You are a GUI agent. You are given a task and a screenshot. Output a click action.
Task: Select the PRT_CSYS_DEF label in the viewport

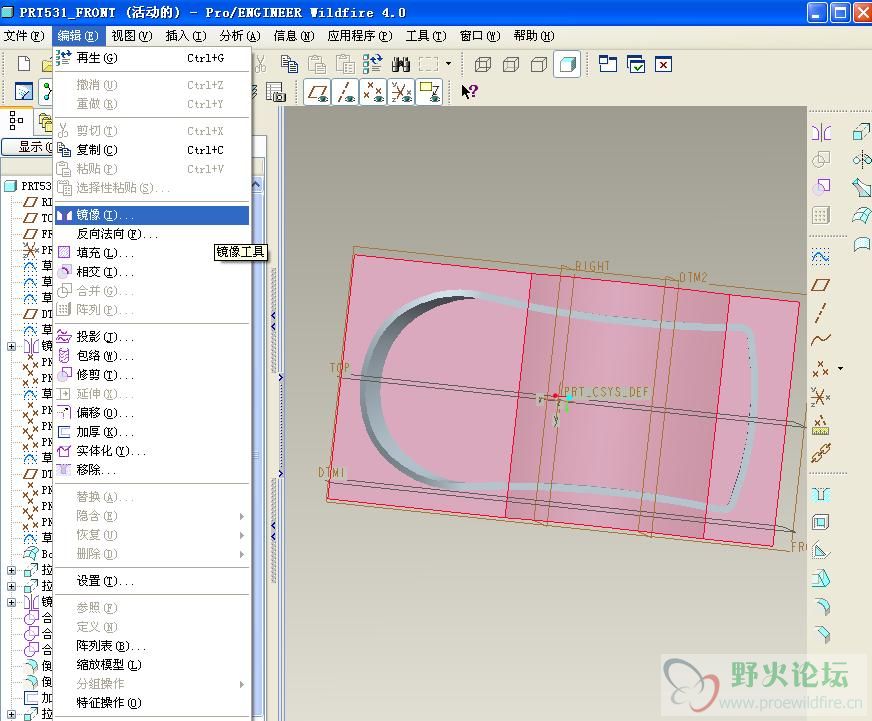click(x=606, y=392)
